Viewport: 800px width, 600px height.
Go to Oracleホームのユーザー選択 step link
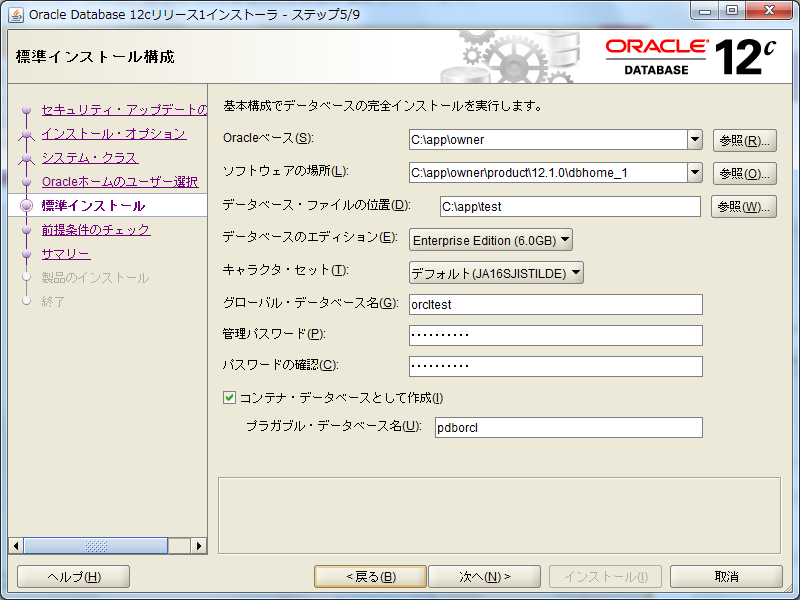pyautogui.click(x=120, y=182)
